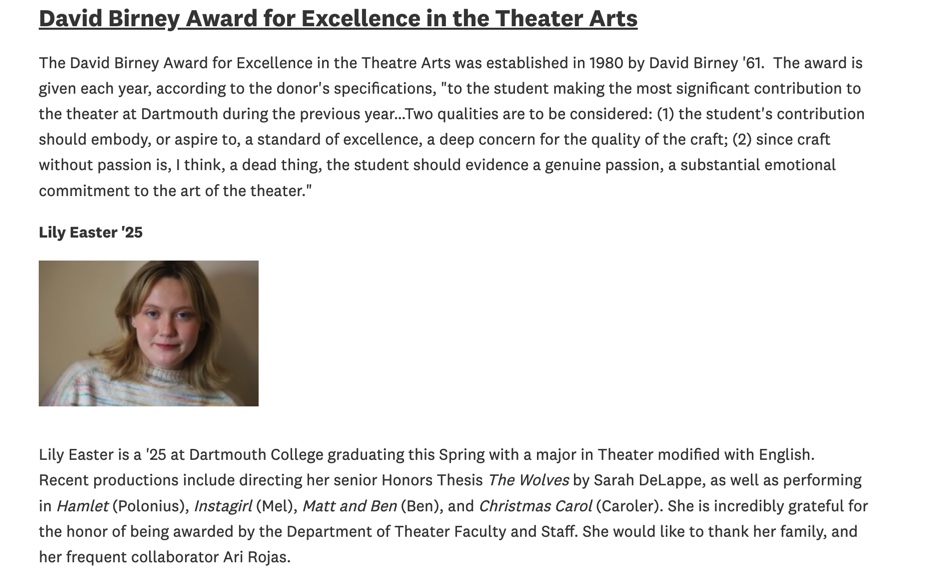952x575 pixels.
Task: Click the photo of Lily Easter
Action: tap(148, 333)
